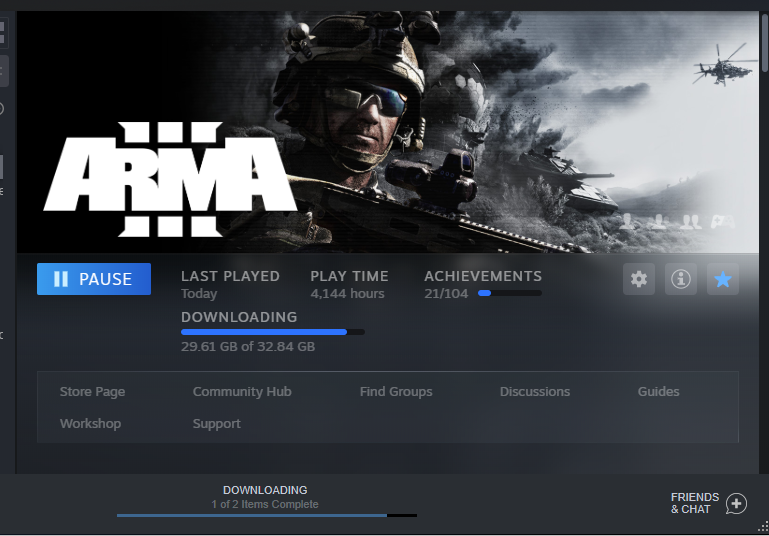The width and height of the screenshot is (769, 536).
Task: Click the window resize grip in the corner
Action: 763,527
